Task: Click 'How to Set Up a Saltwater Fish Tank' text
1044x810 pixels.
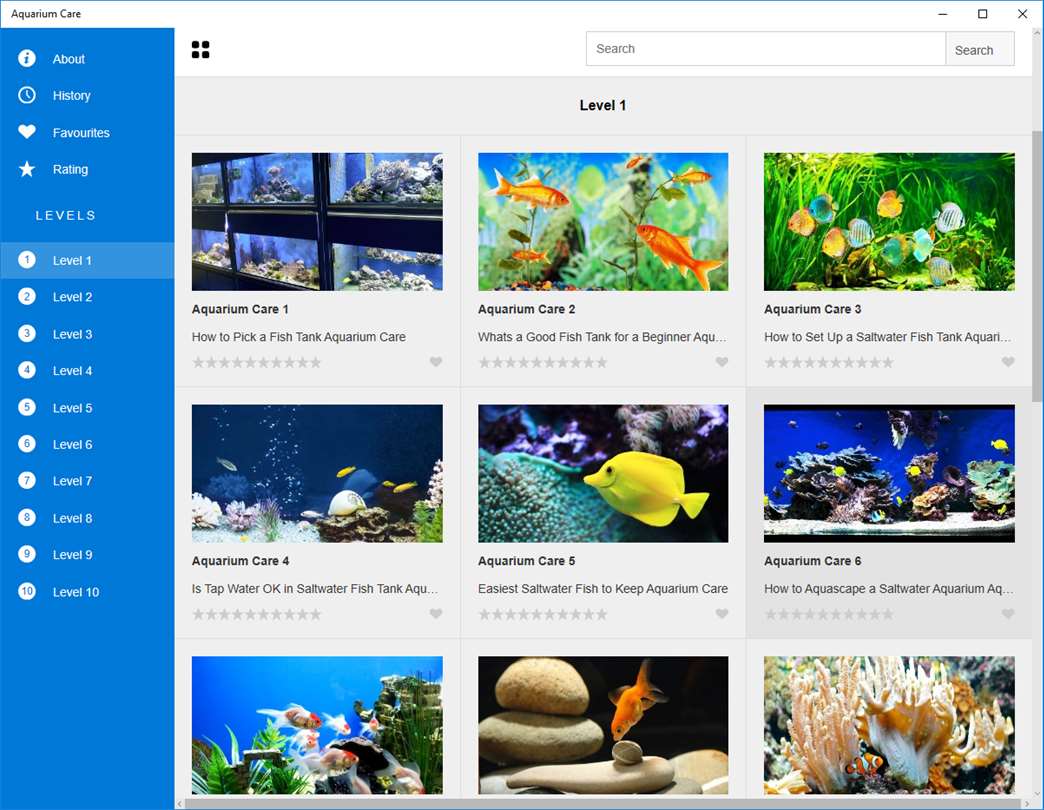Action: click(x=888, y=337)
